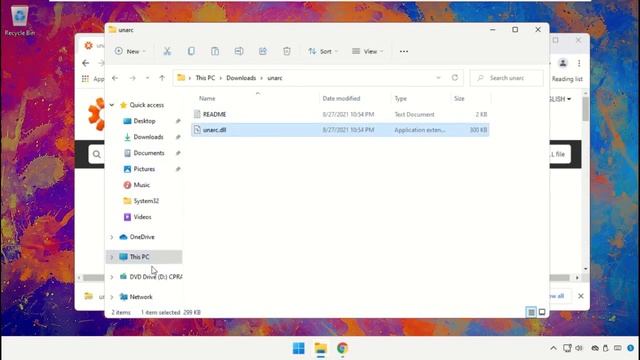Image resolution: width=640 pixels, height=360 pixels.
Task: Sort by Type column header
Action: click(400, 98)
